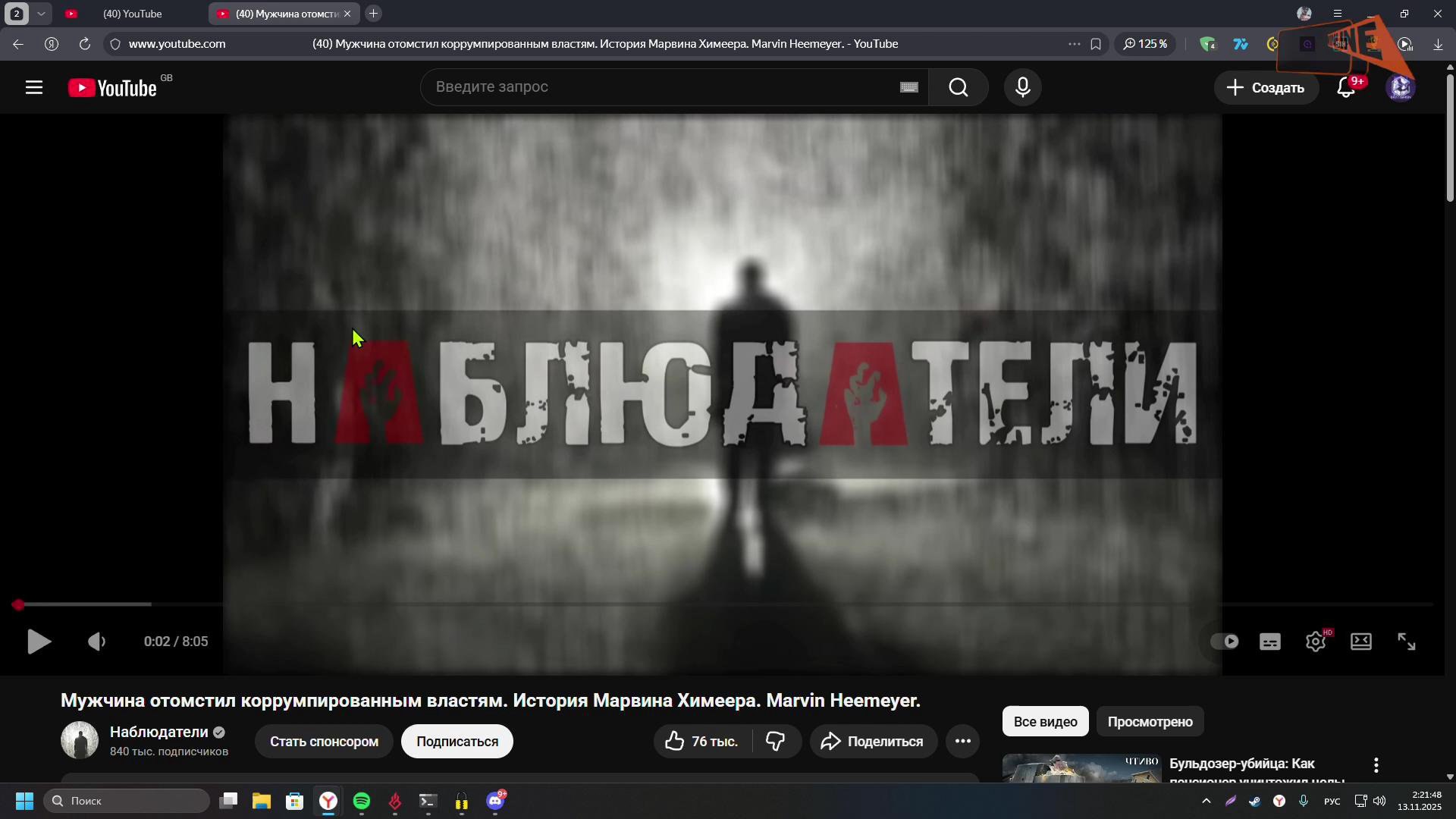Click the Подписаться button

457,742
